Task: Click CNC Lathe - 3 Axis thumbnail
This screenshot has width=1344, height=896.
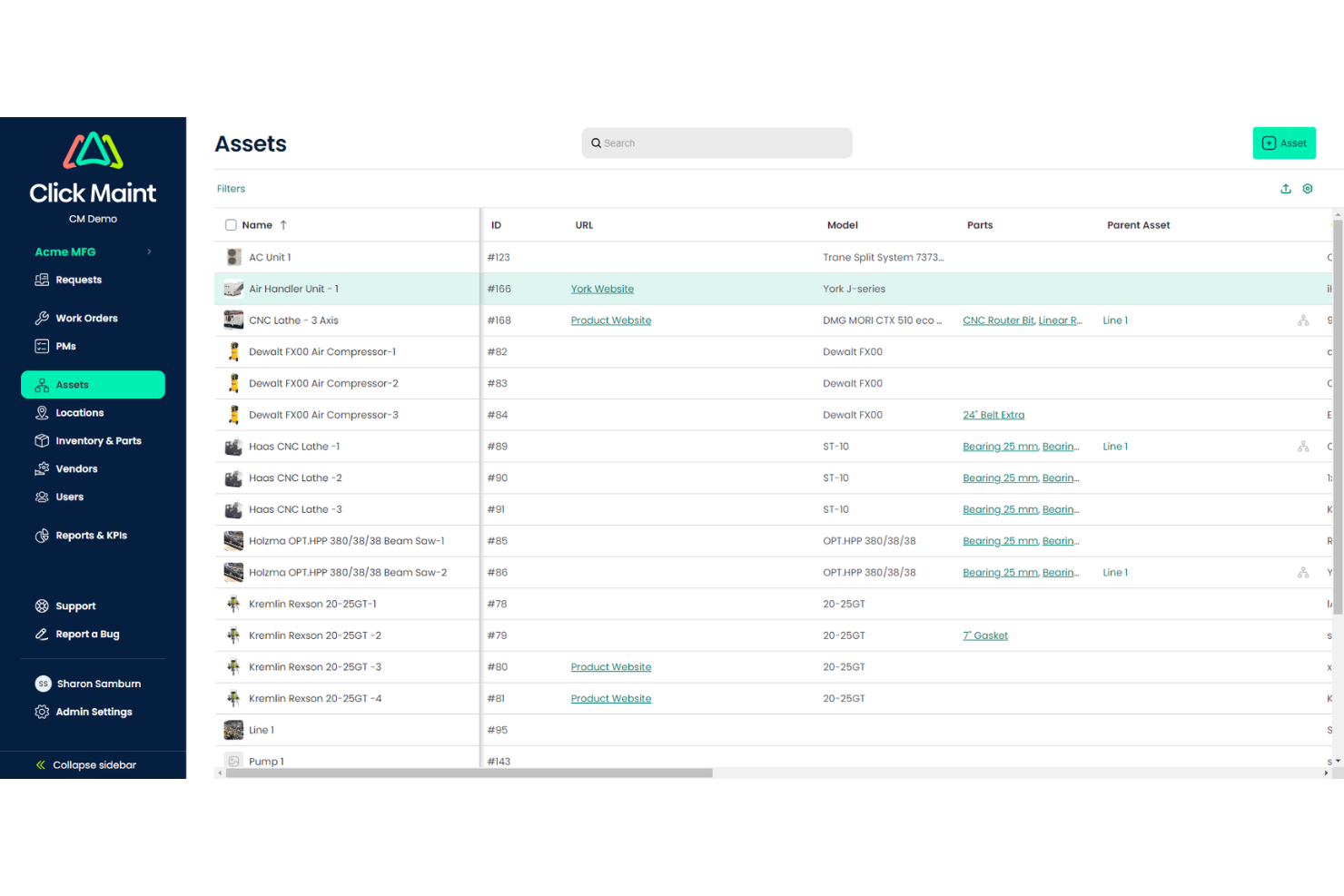Action: pos(233,320)
